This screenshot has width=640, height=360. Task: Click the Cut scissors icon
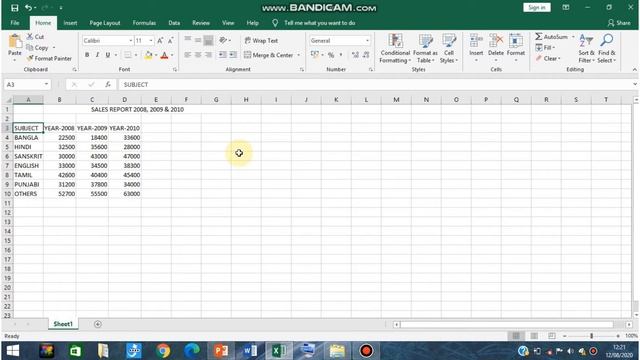click(30, 37)
